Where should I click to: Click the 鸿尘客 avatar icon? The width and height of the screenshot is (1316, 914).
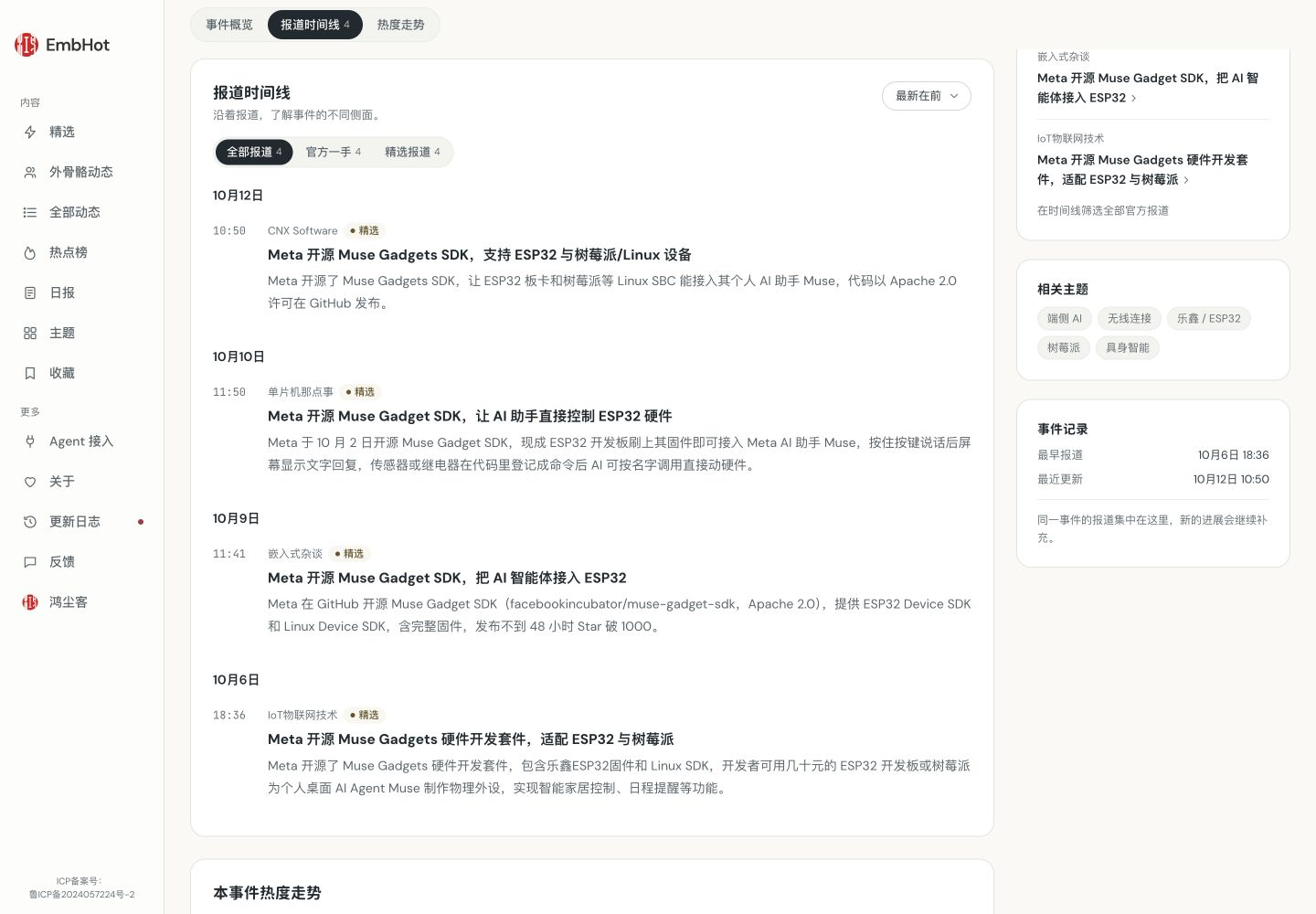coord(30,602)
